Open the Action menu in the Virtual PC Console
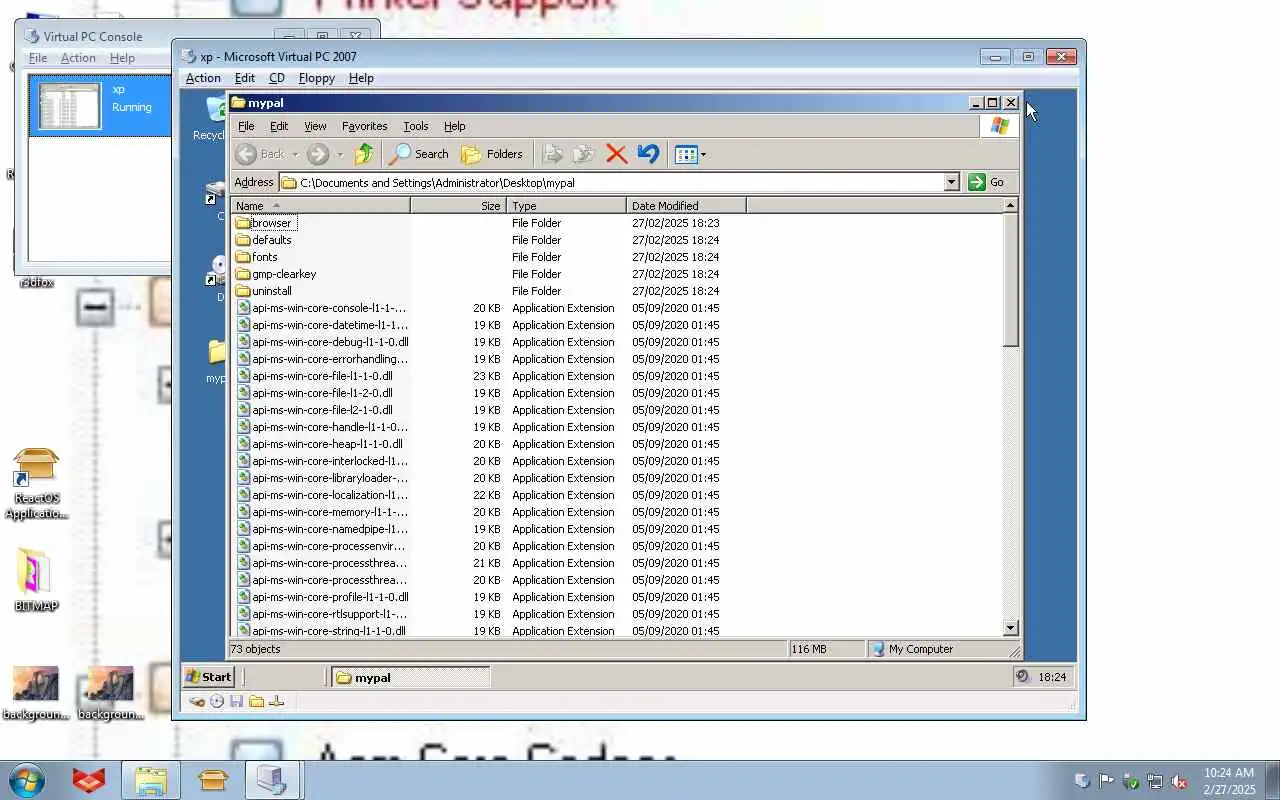This screenshot has height=800, width=1280. click(78, 58)
